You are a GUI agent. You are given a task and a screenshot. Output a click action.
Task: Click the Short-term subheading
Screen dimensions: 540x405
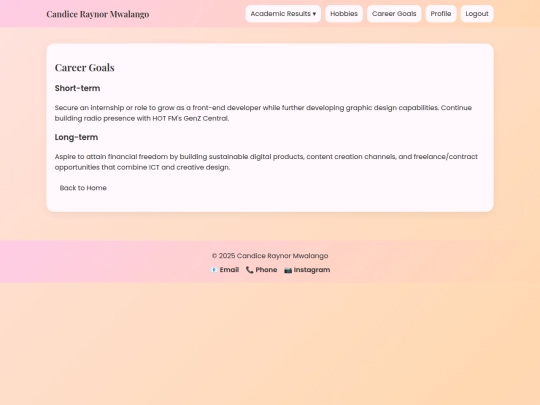77,88
